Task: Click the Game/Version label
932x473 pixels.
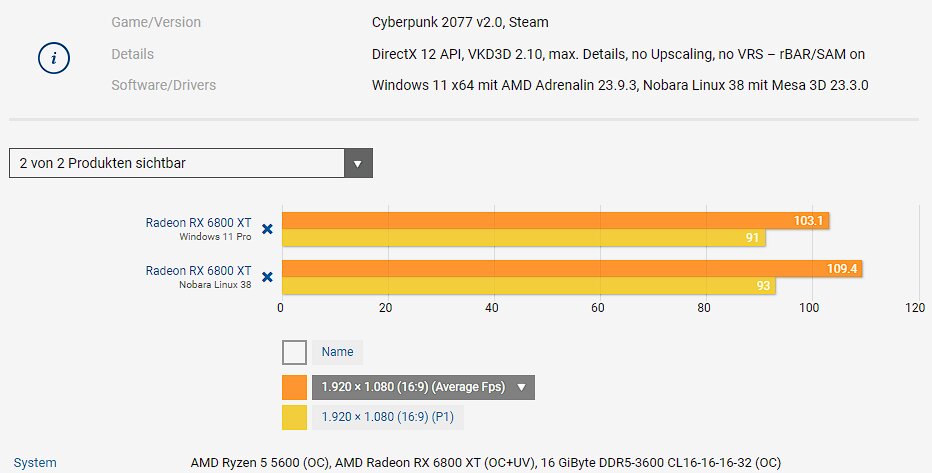Action: [156, 23]
